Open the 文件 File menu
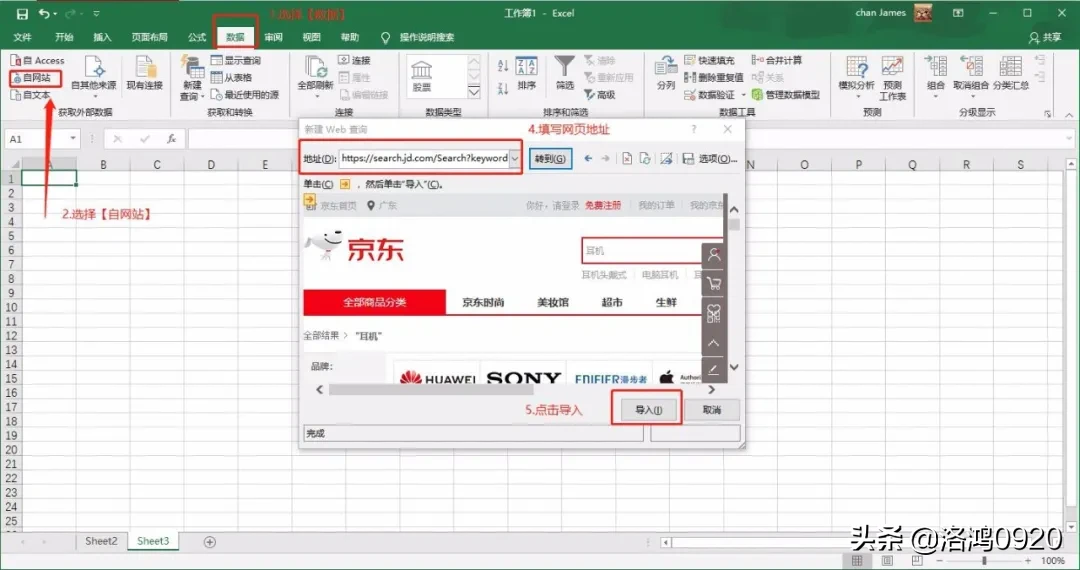 (x=23, y=37)
